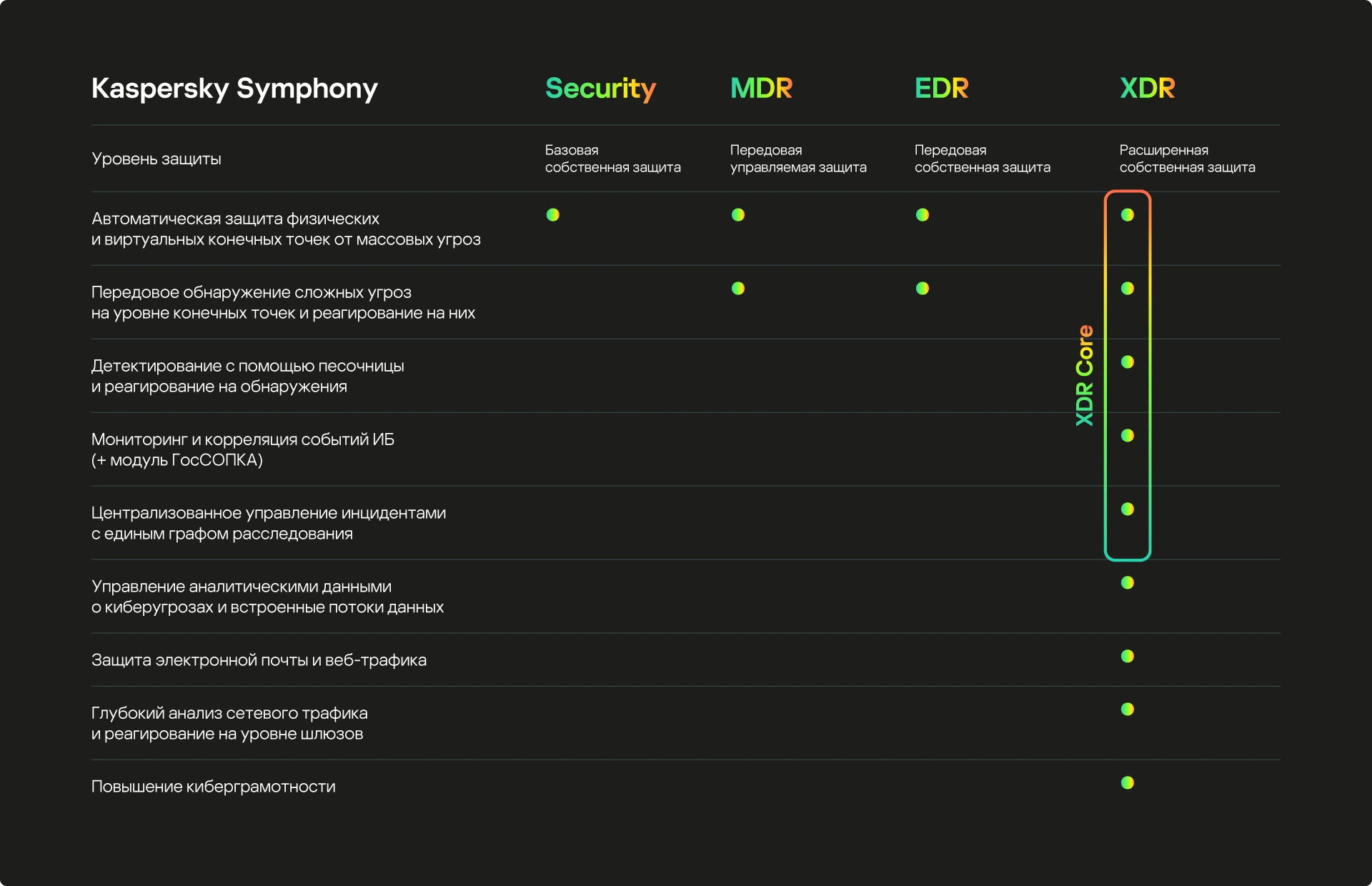This screenshot has width=1372, height=886.
Task: Click XDR dot in 'Управление аналитическими данными' row
Action: 1128,583
